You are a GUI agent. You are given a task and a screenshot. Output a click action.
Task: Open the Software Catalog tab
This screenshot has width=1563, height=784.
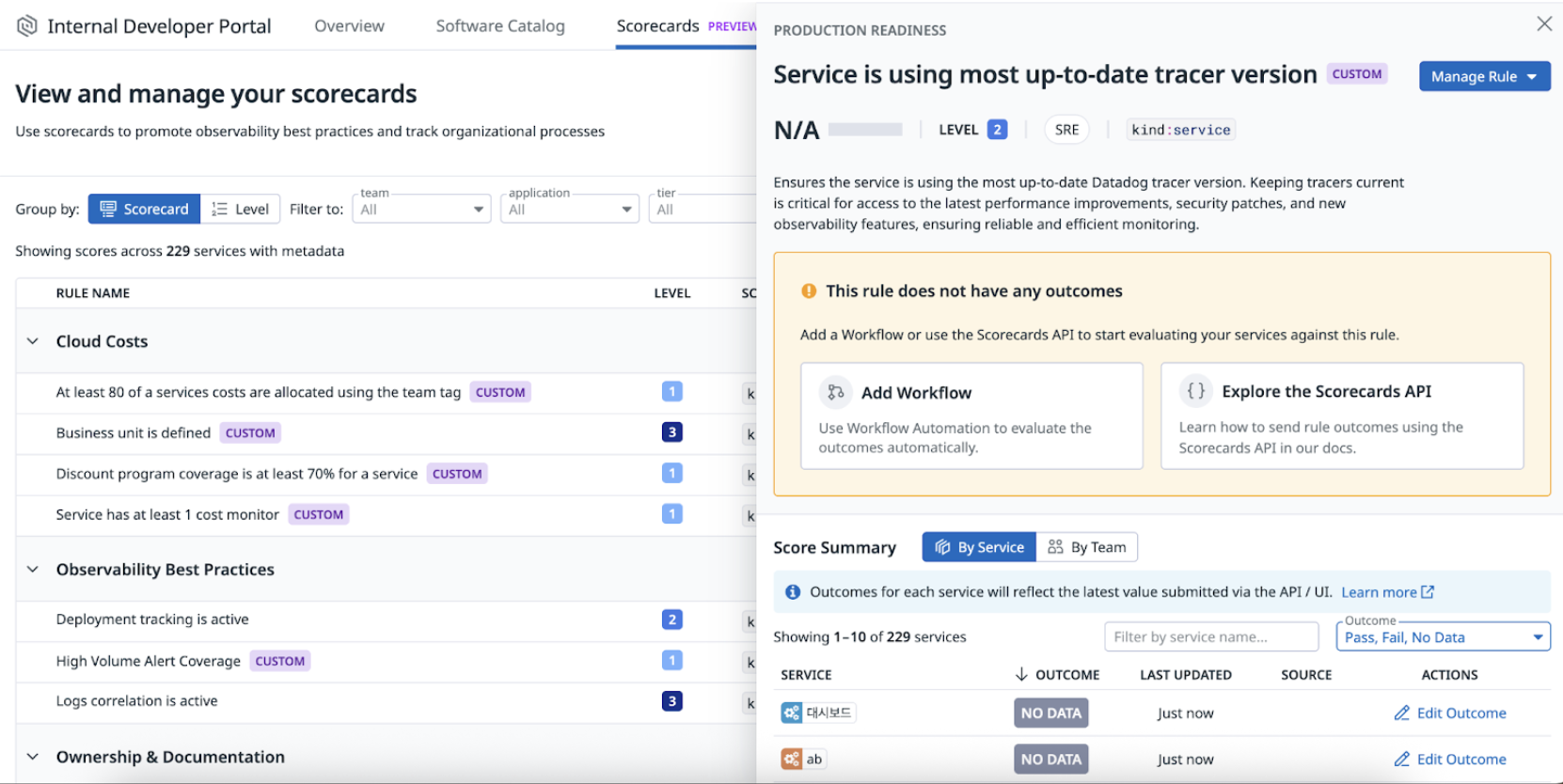click(500, 26)
